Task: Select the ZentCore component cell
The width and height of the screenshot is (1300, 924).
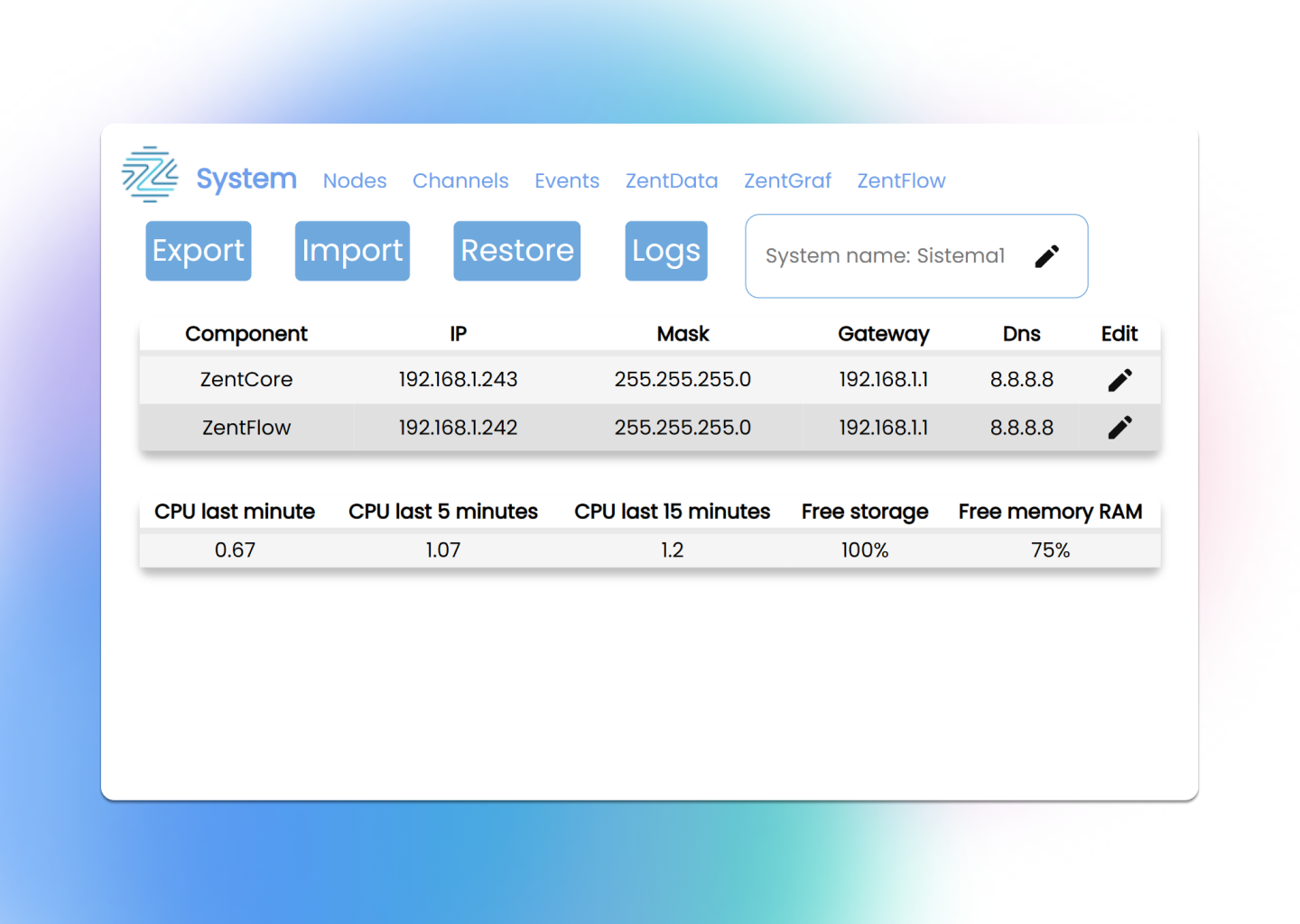Action: tap(246, 379)
